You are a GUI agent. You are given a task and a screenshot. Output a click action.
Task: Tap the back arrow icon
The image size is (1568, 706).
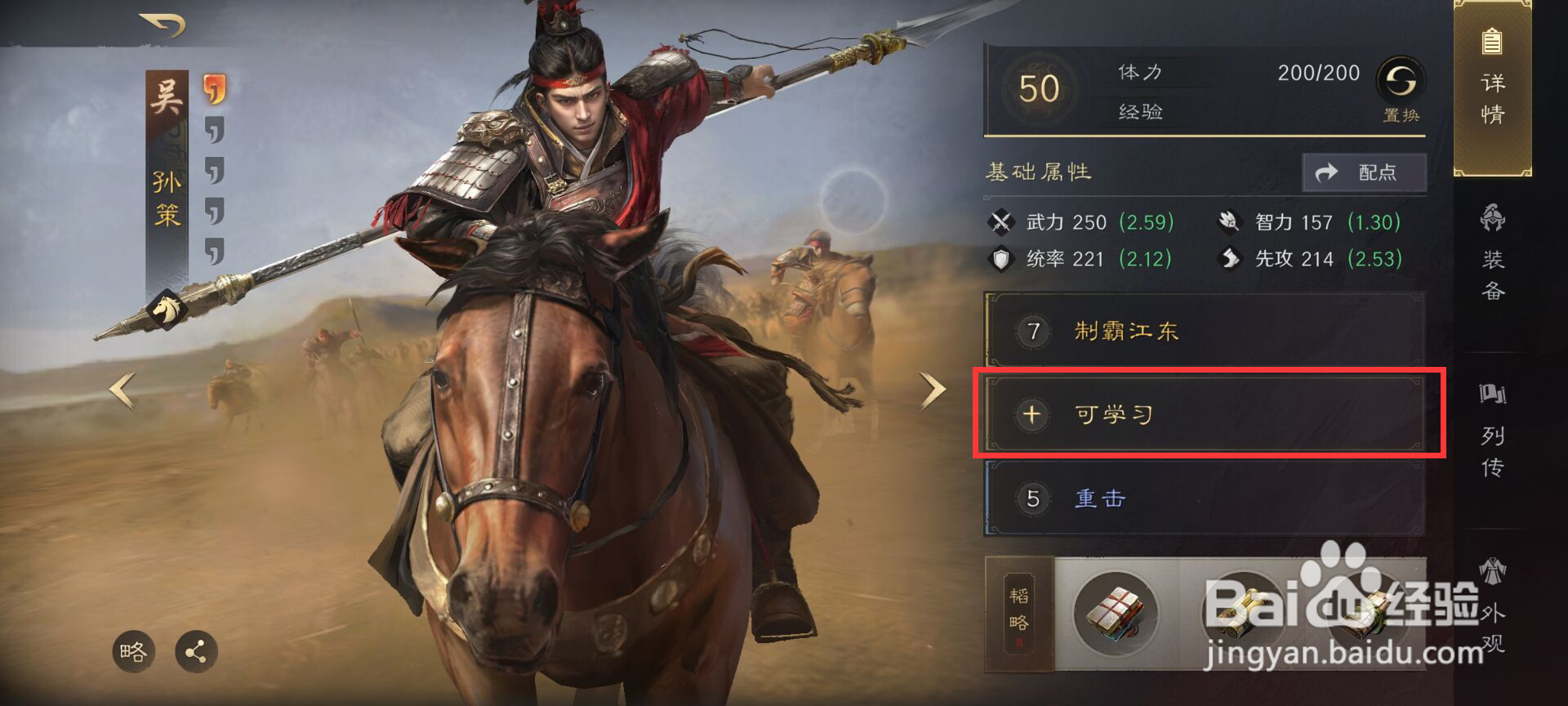[162, 25]
